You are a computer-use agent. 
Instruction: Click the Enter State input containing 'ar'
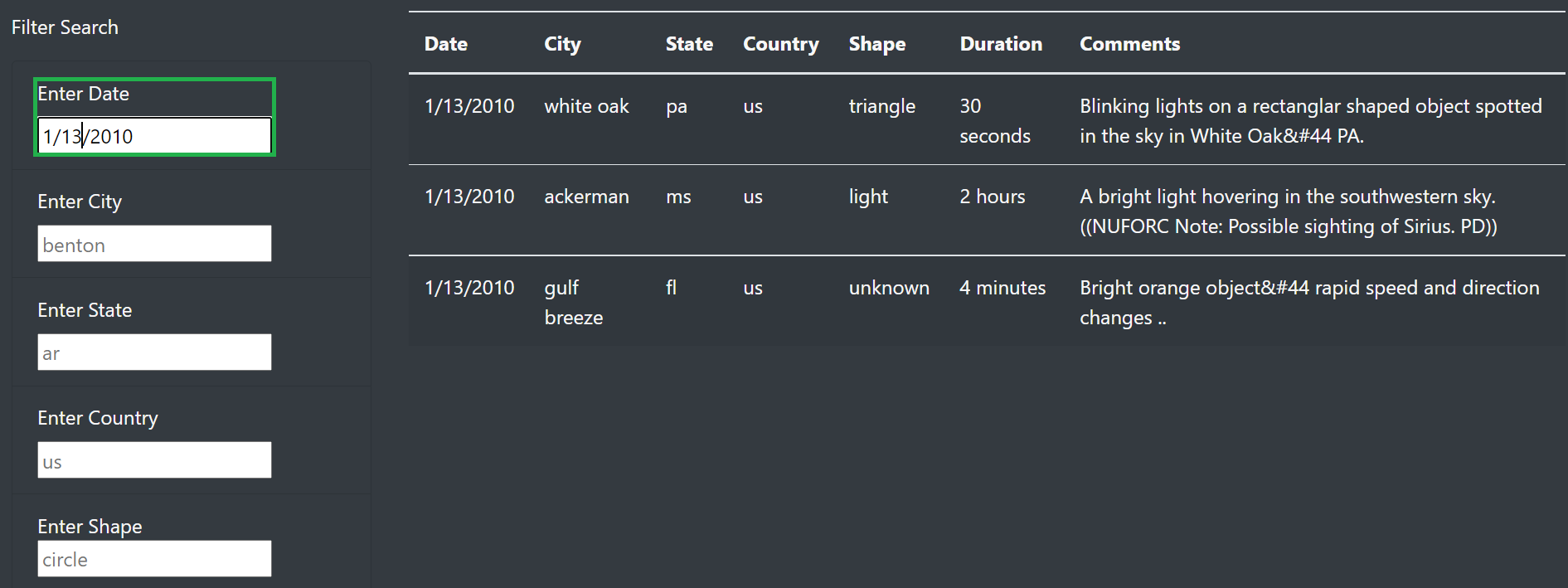tap(153, 352)
